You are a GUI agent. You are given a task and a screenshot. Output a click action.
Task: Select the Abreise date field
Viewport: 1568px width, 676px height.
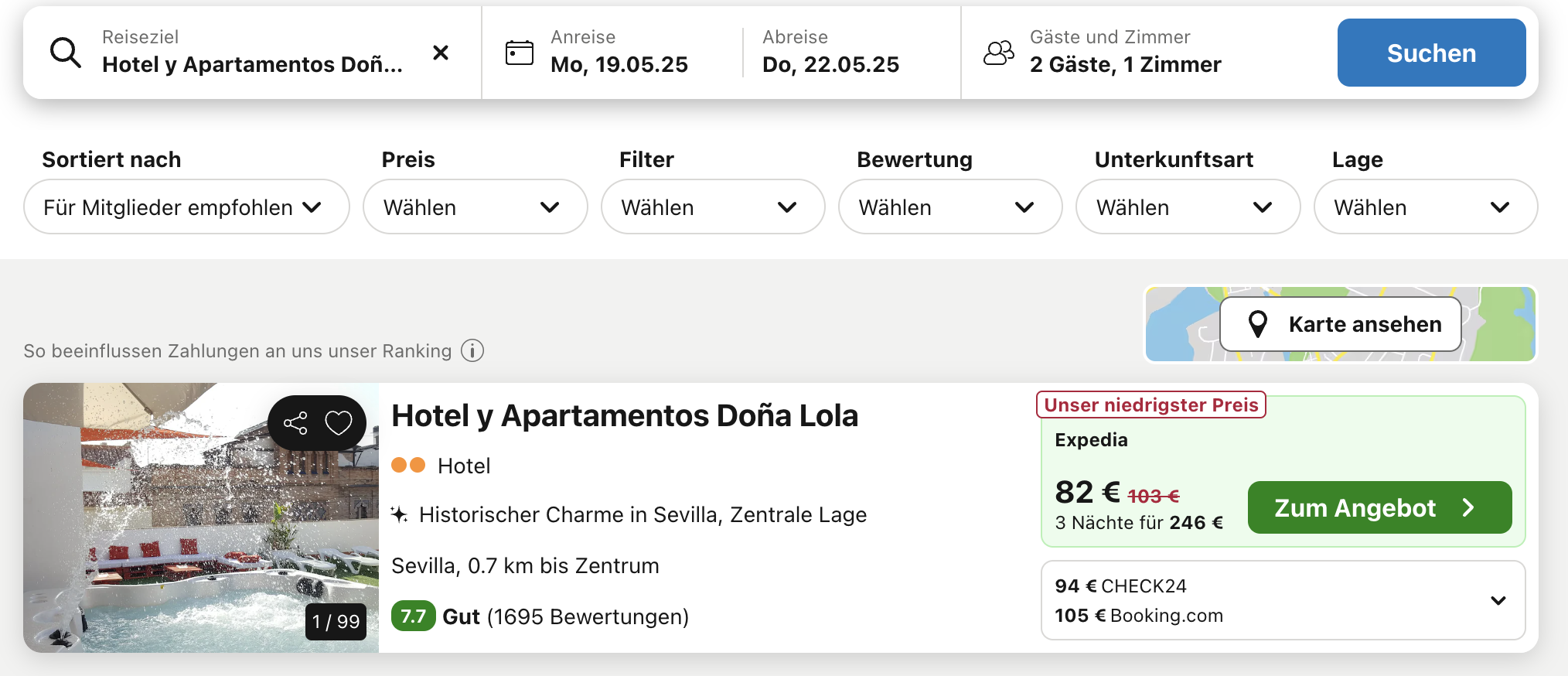click(831, 53)
